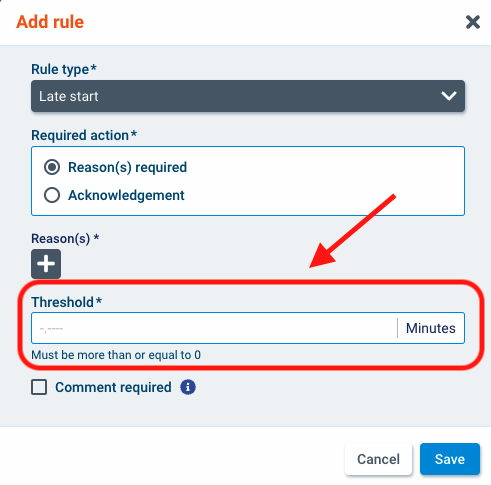Add a reason with the plus icon
The image size is (491, 485).
[x=46, y=264]
